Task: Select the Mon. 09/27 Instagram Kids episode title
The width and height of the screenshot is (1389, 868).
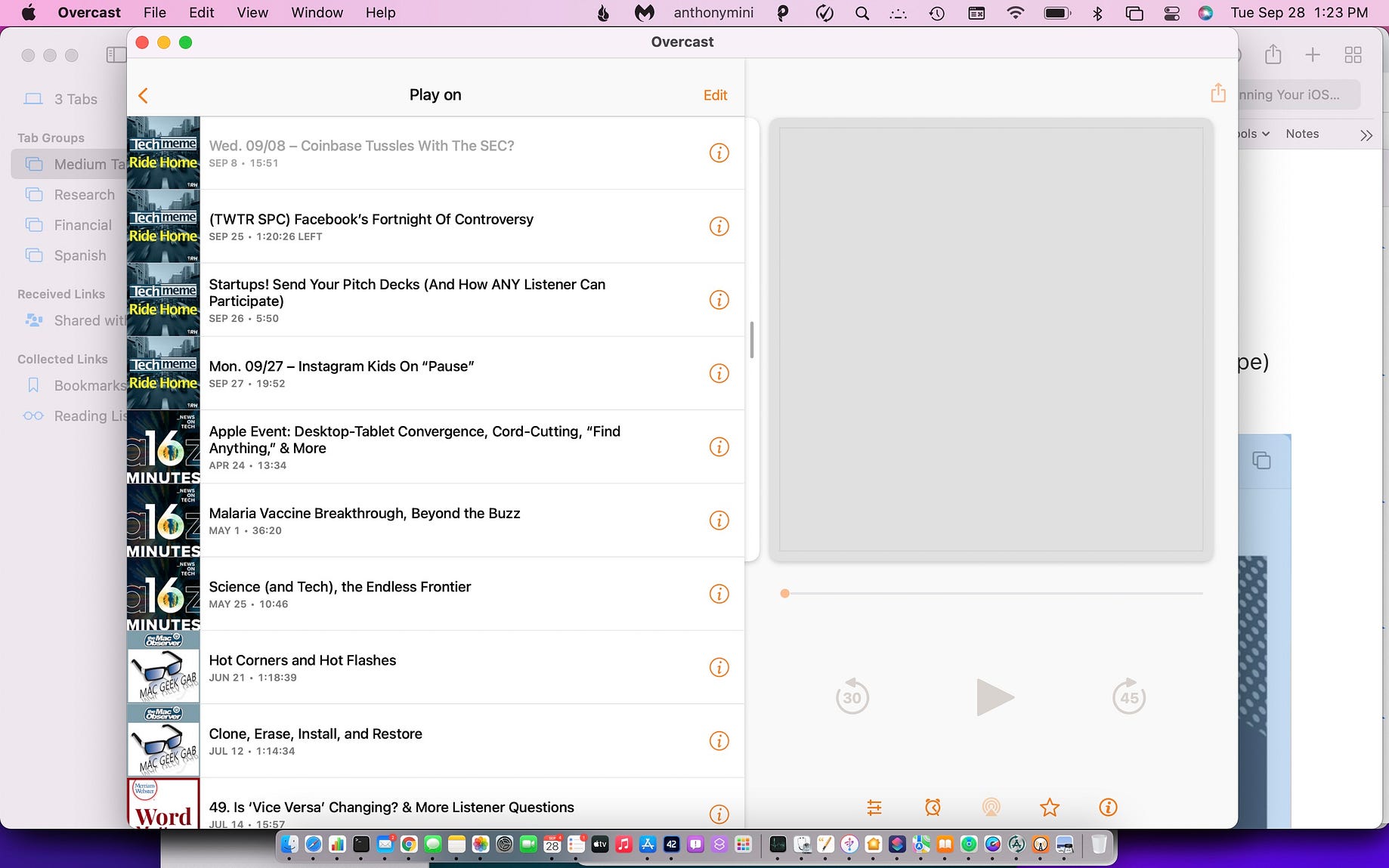Action: tap(342, 366)
